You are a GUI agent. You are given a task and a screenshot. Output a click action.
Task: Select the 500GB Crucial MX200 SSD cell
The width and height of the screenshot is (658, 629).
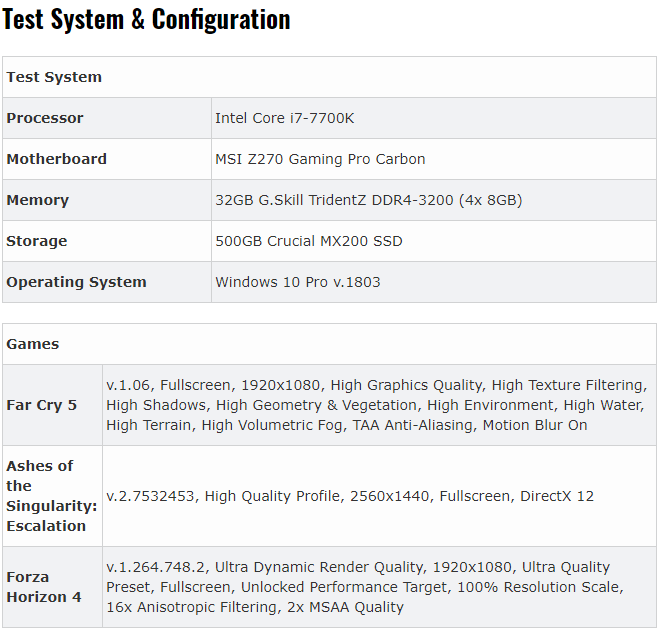point(434,241)
